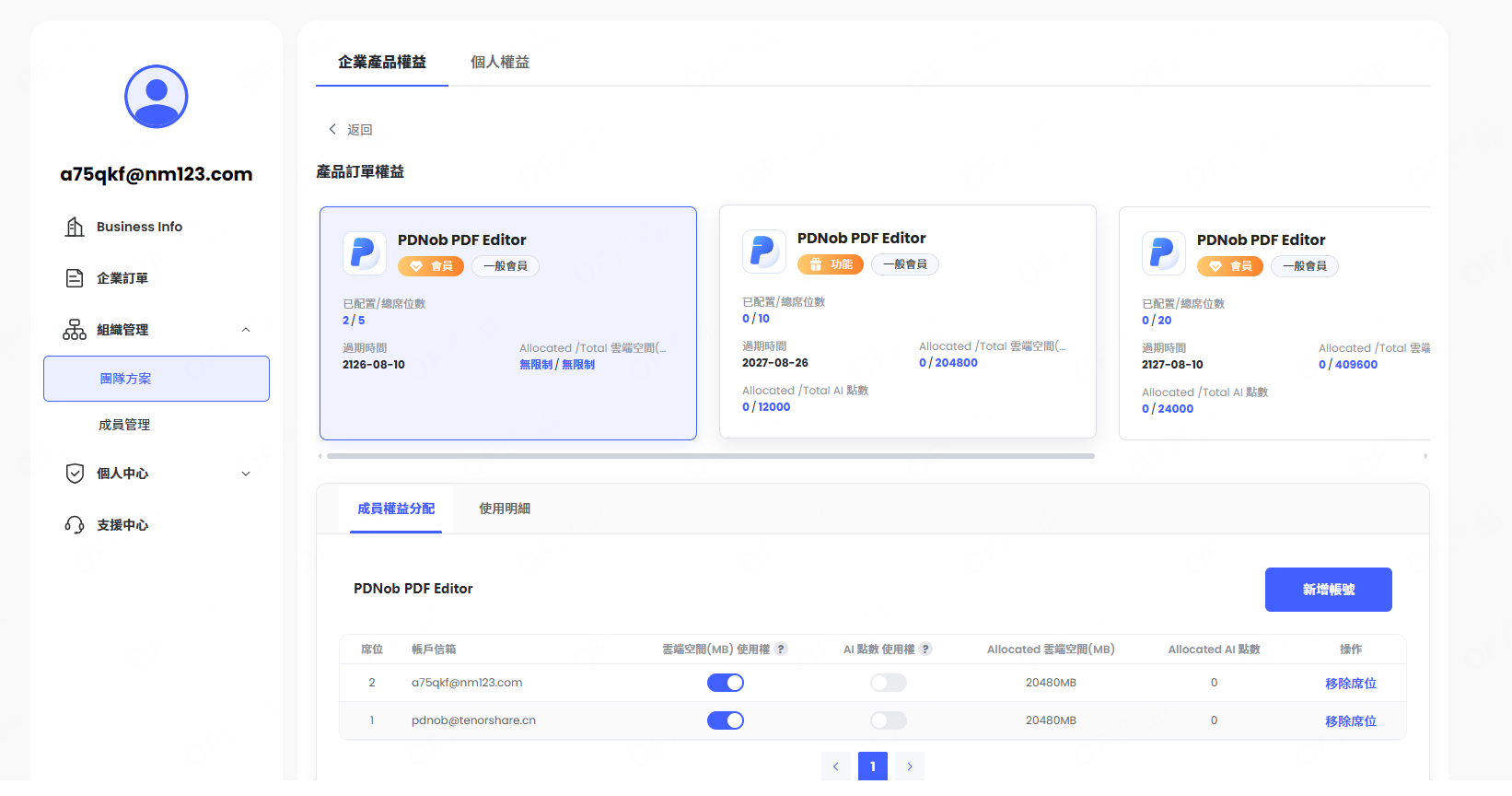Click 移除席位 for a75qkf@nm123.com
The image size is (1512, 796).
(1351, 684)
